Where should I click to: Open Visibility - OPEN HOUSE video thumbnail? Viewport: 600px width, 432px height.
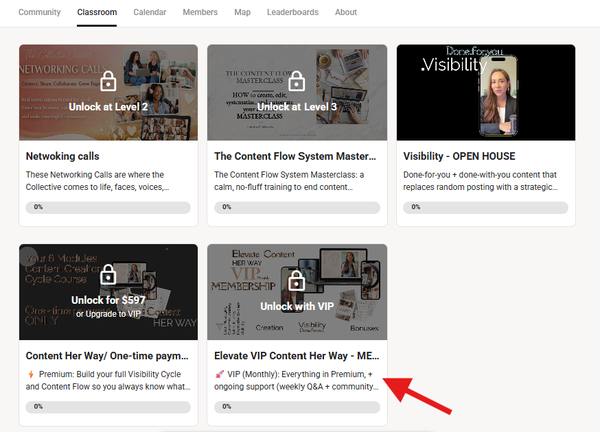click(486, 92)
